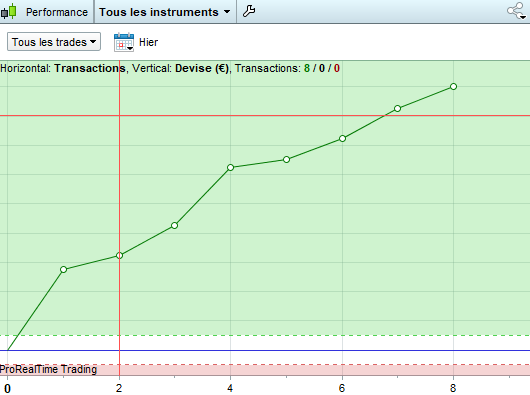
Task: Expand the Tous les trades dropdown
Action: [54, 42]
